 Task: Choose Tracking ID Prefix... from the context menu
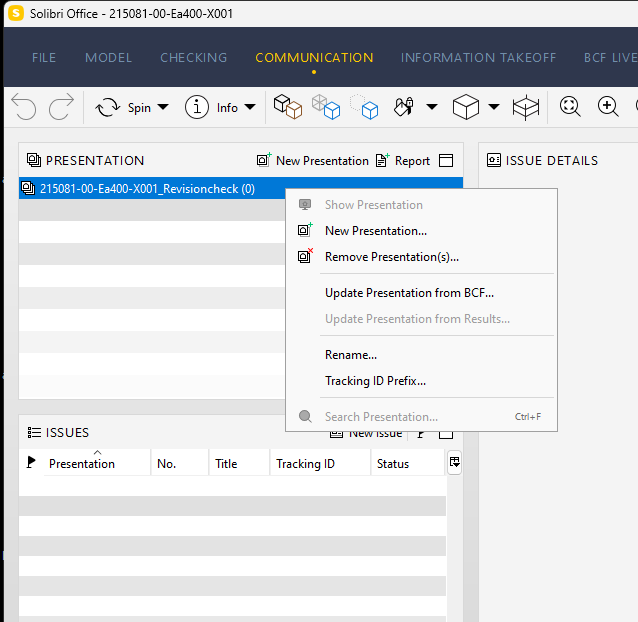(x=422, y=381)
